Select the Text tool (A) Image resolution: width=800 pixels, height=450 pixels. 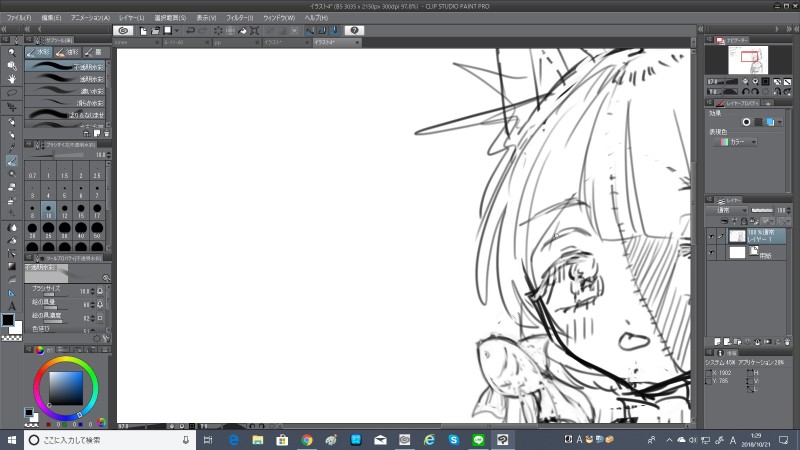click(x=12, y=306)
